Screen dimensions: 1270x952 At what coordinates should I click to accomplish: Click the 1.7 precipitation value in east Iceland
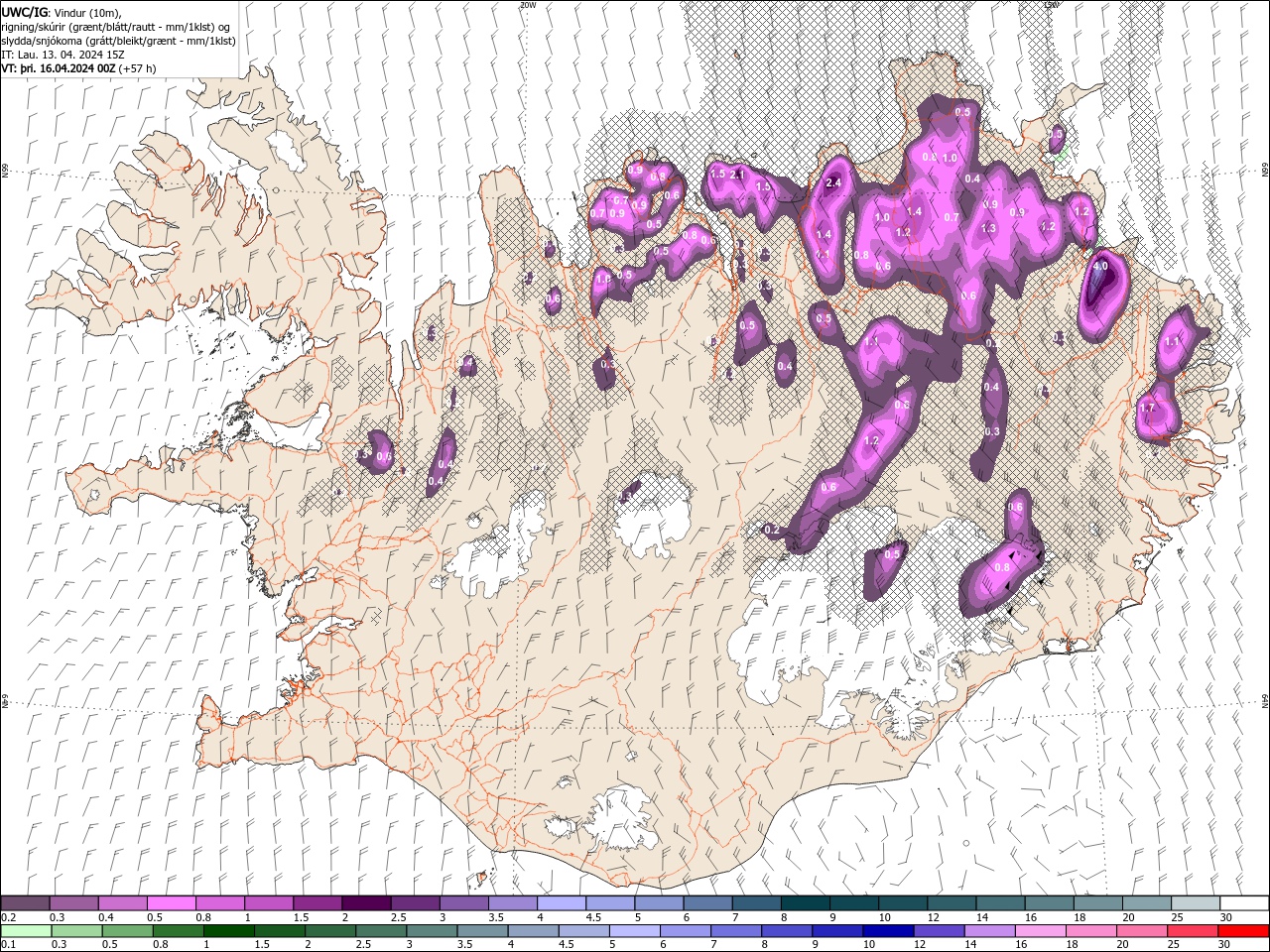(x=1148, y=408)
